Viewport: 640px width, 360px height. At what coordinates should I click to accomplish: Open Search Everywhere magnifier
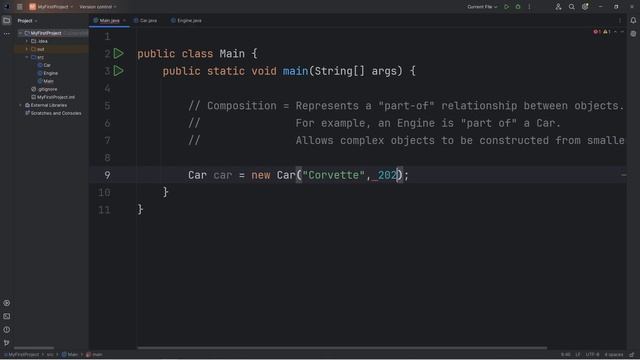[571, 7]
